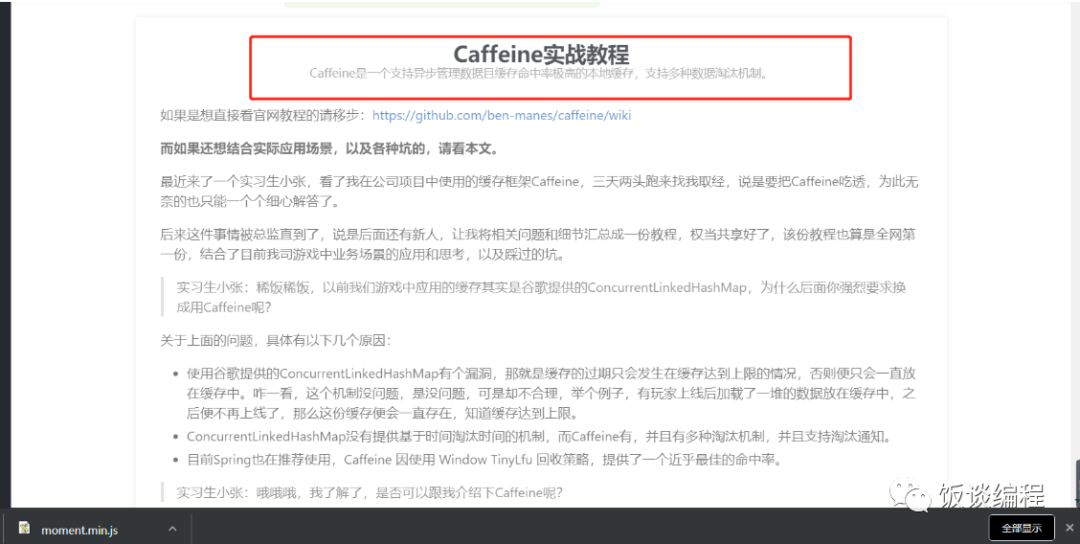Viewport: 1080px width, 544px height.
Task: Click bullet starting 目前Spring也在推荐使用
Action: pyautogui.click(x=485, y=460)
